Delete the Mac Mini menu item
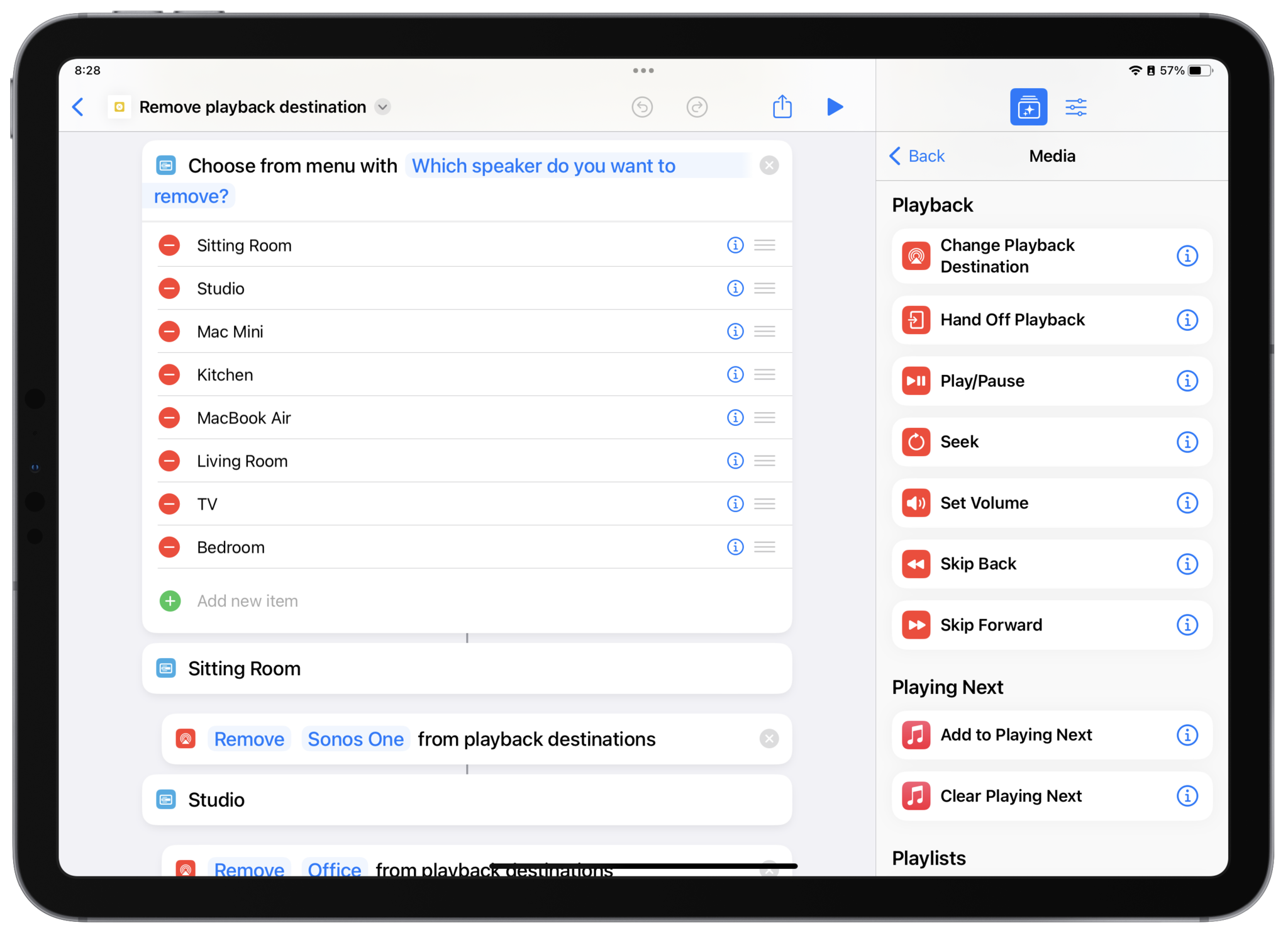1288x935 pixels. pyautogui.click(x=169, y=332)
